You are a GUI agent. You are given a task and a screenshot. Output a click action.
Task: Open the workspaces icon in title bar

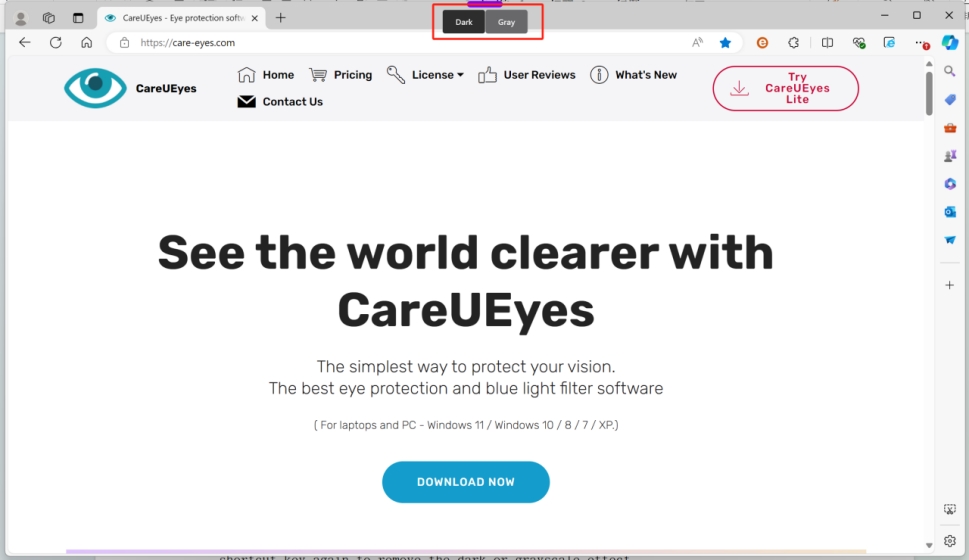pyautogui.click(x=49, y=18)
